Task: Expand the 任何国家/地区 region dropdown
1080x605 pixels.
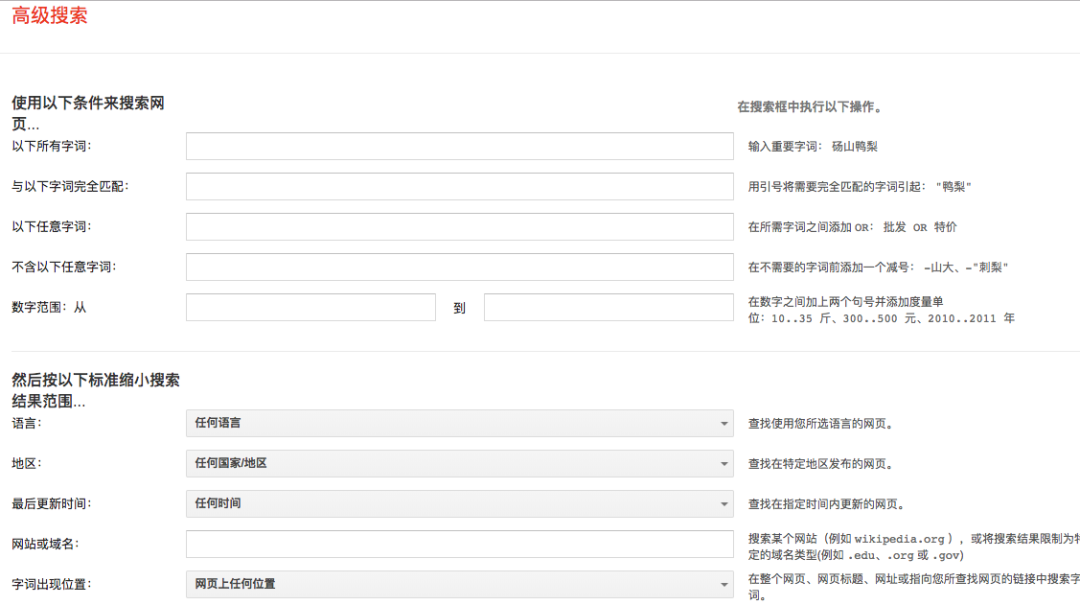Action: point(459,463)
